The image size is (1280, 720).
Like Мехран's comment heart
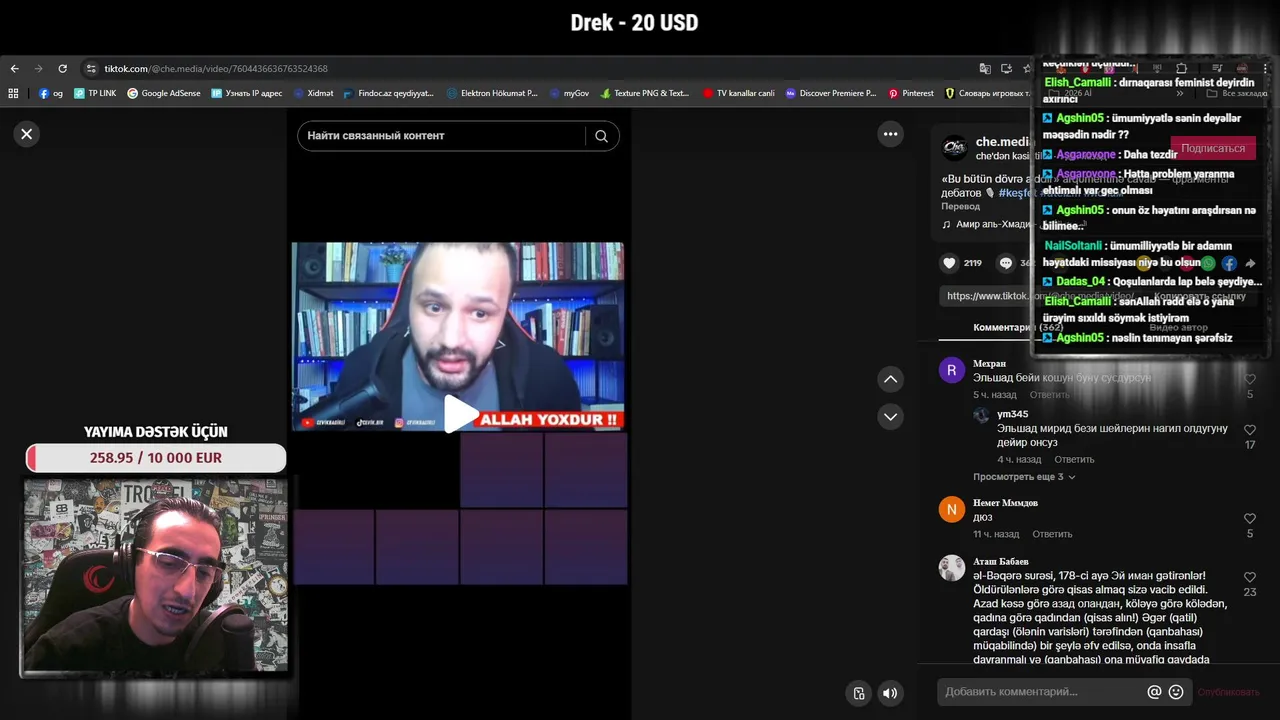click(x=1250, y=379)
